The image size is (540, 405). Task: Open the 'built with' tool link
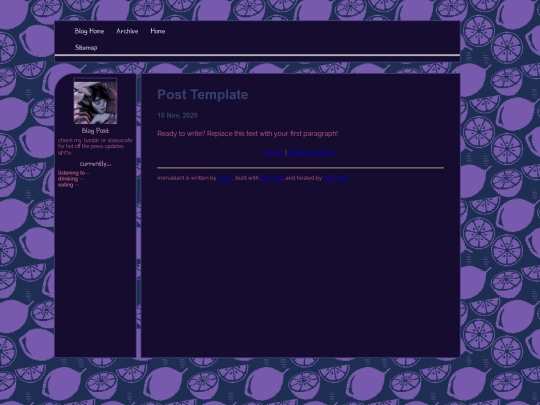coord(271,178)
